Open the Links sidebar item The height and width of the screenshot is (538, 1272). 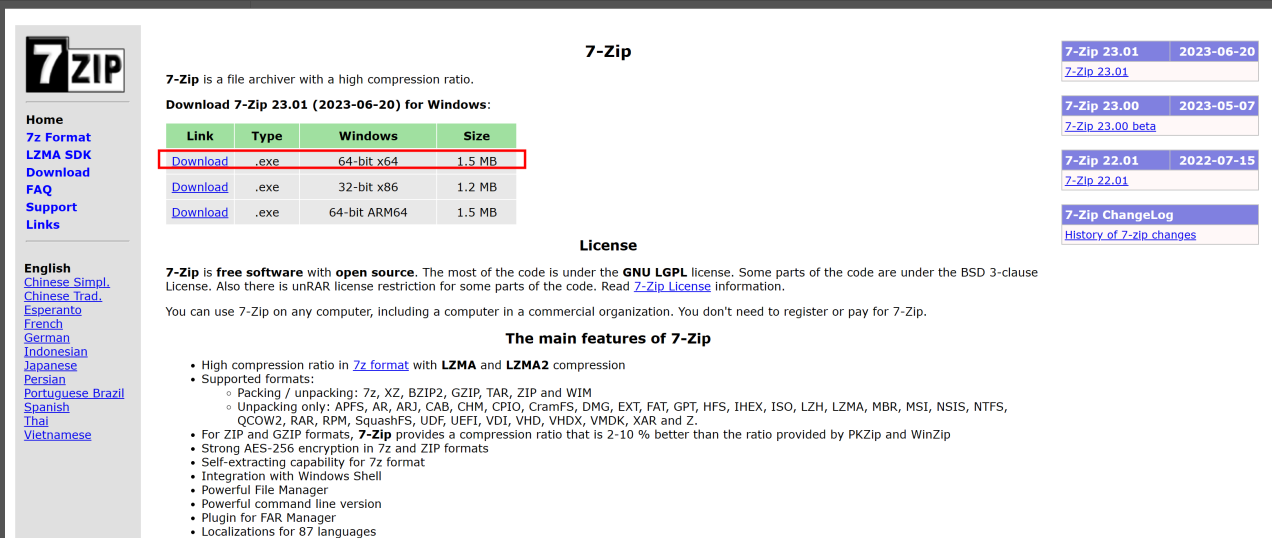coord(43,225)
